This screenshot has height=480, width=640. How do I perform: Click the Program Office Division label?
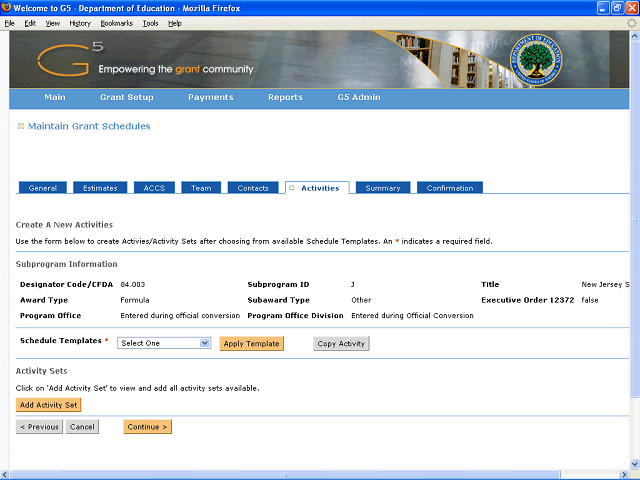[296, 316]
